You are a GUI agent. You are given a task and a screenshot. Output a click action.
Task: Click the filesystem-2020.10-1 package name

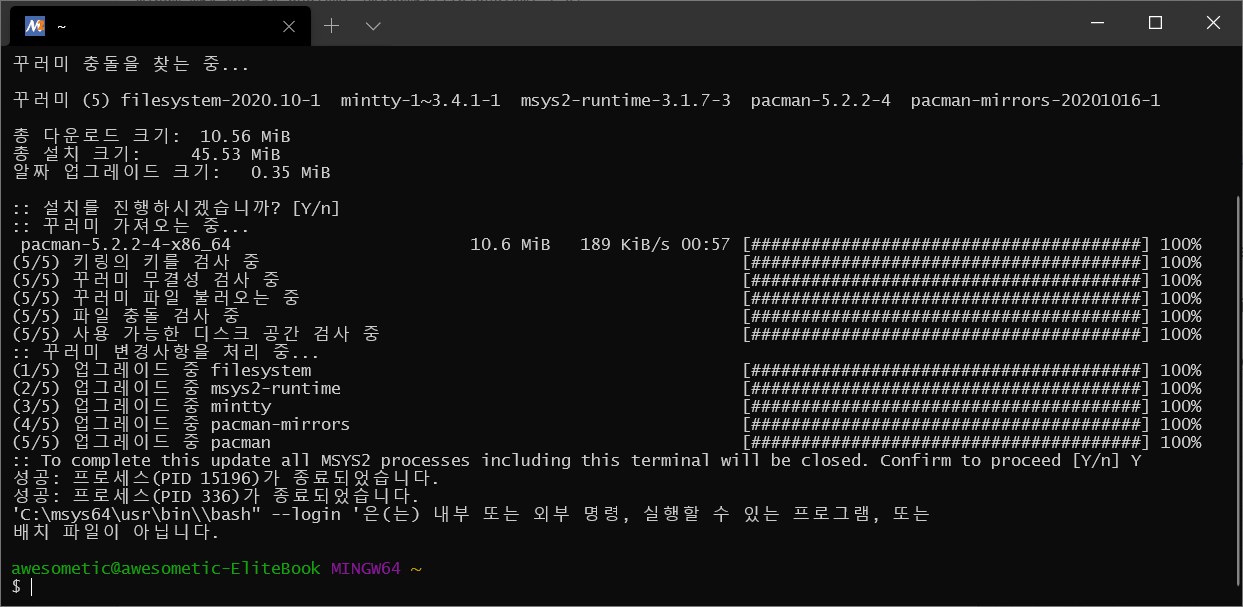click(x=220, y=100)
